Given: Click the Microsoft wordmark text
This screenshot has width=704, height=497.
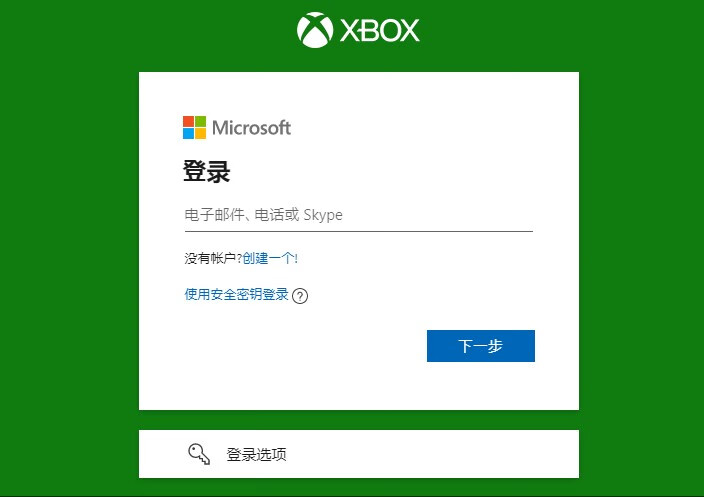Looking at the screenshot, I should click(251, 128).
